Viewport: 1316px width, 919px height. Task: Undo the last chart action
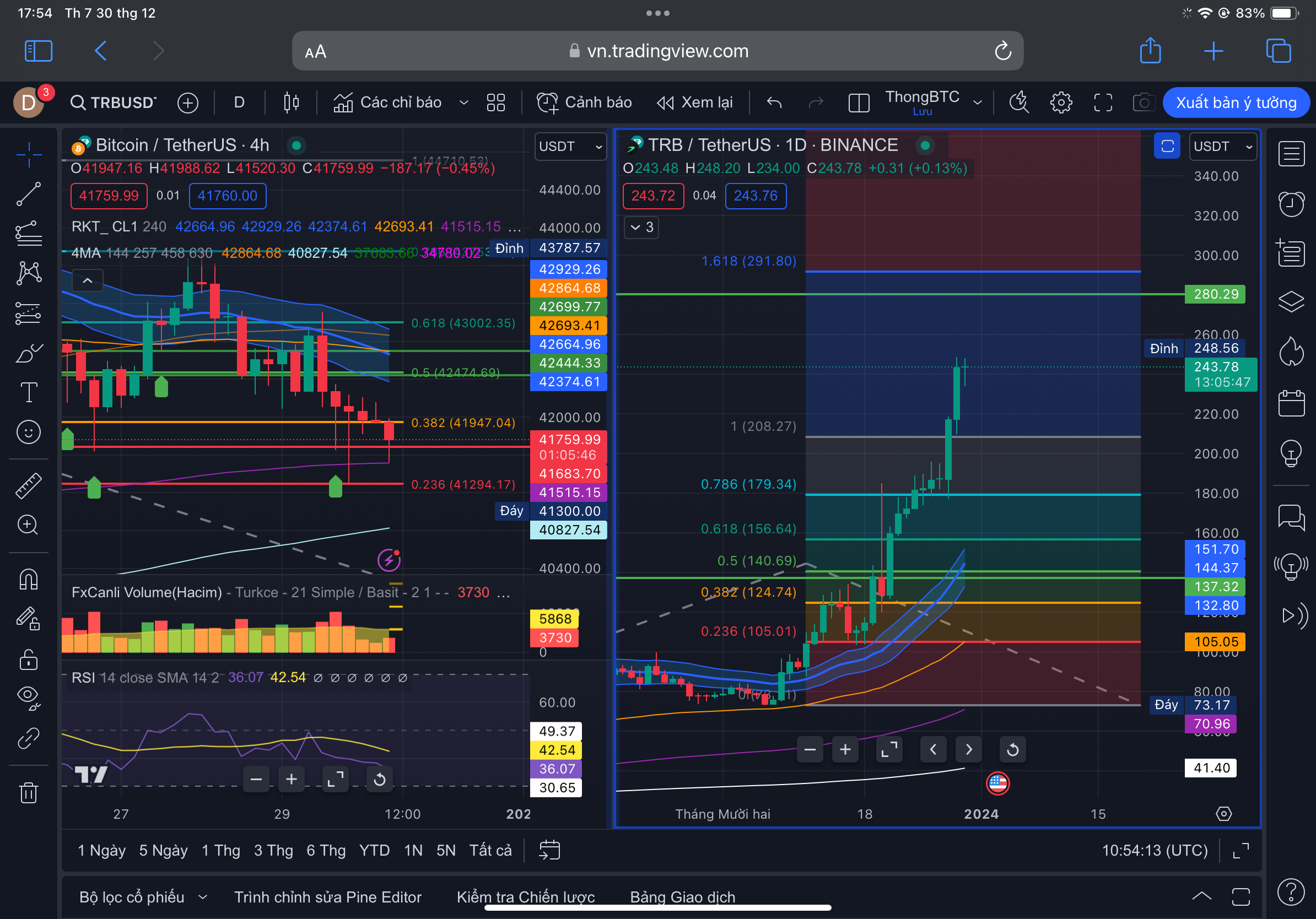(774, 102)
